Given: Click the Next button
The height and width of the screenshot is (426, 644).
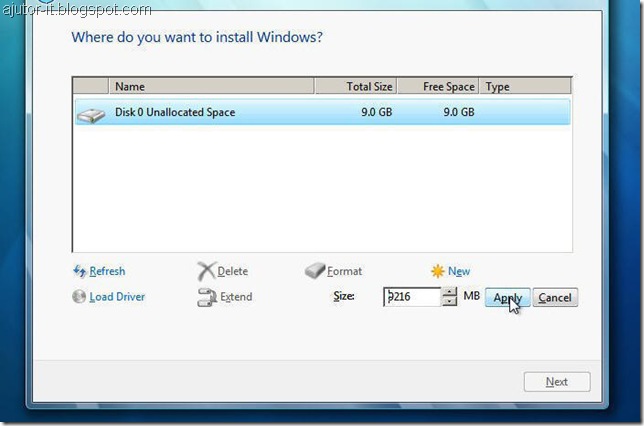Looking at the screenshot, I should [557, 382].
